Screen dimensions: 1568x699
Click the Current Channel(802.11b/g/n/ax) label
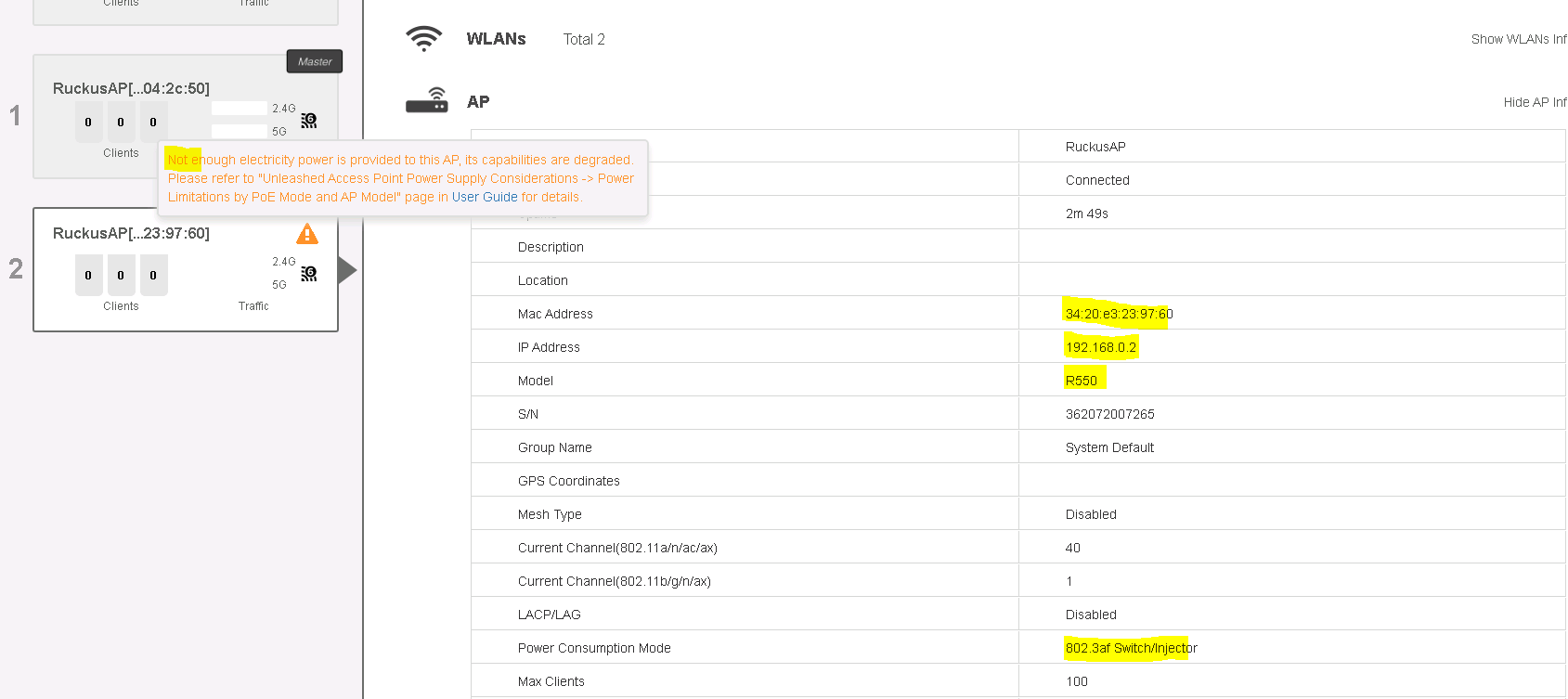(x=615, y=581)
